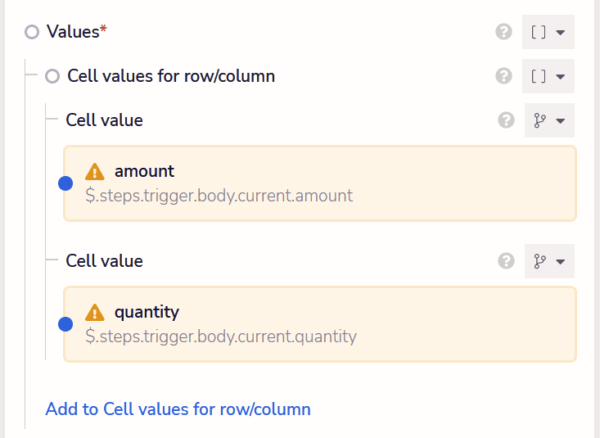Open help for second Cell value

click(x=506, y=261)
